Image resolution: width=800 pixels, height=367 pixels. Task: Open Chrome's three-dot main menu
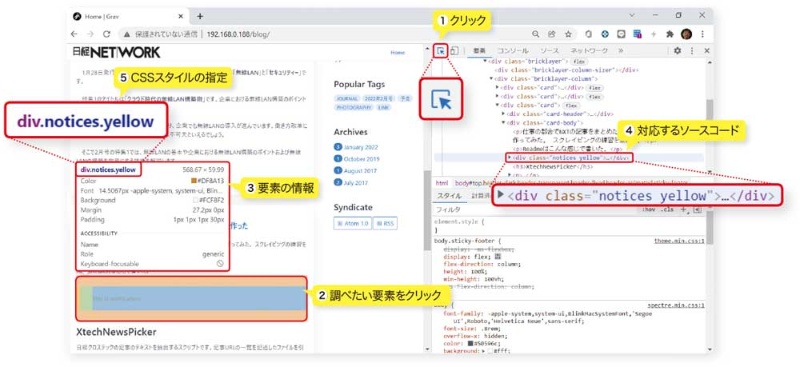[x=703, y=34]
